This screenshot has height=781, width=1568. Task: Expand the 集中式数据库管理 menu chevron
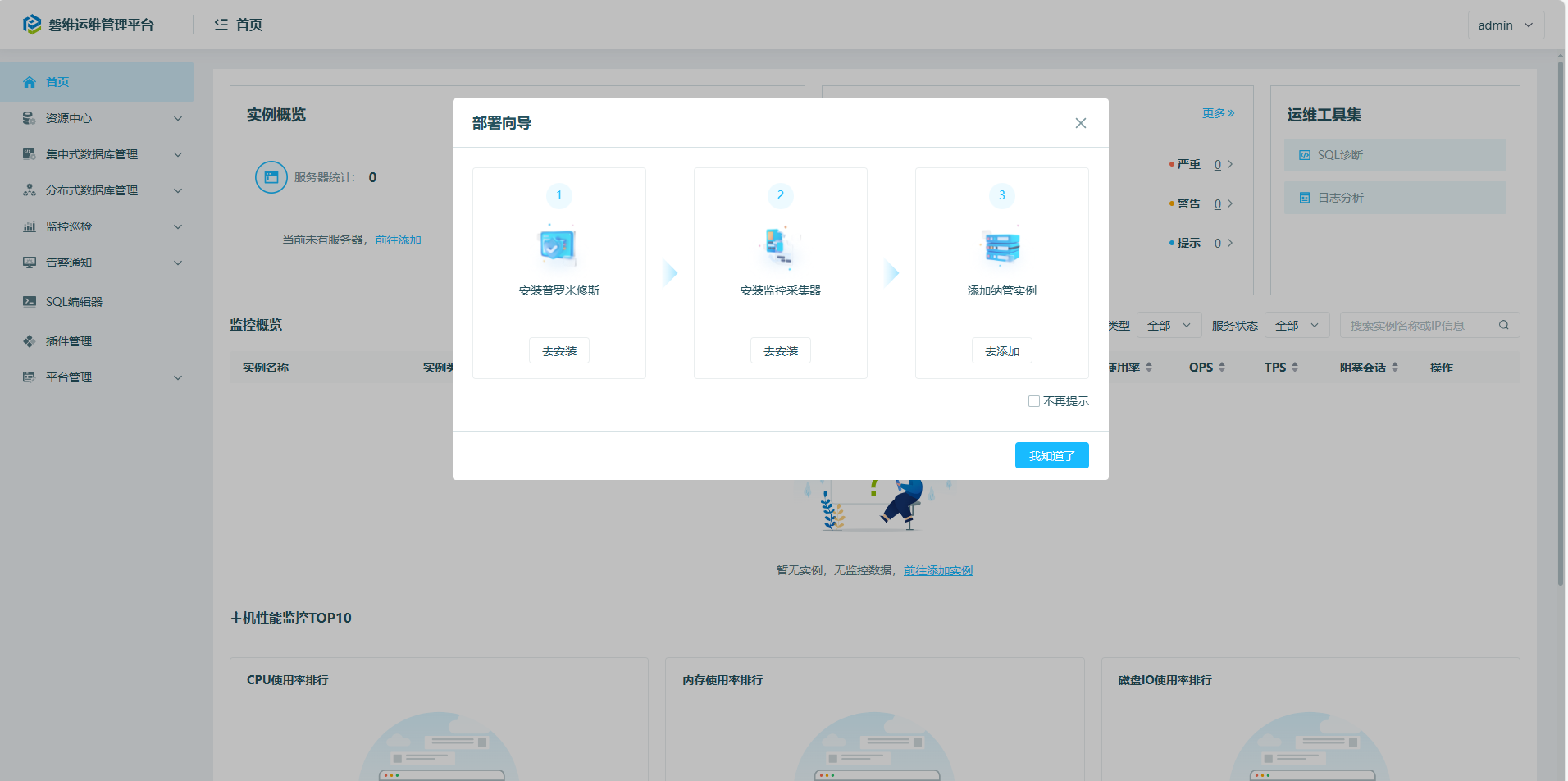click(x=178, y=154)
